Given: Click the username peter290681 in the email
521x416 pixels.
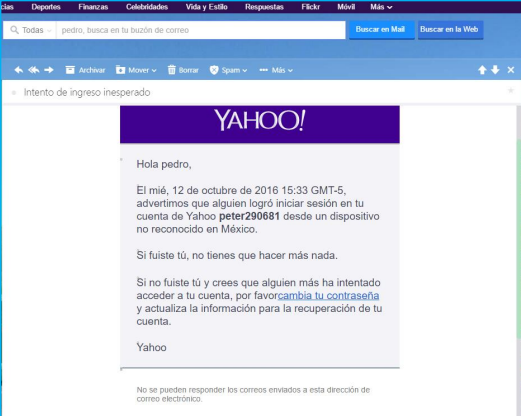Looking at the screenshot, I should pos(249,216).
